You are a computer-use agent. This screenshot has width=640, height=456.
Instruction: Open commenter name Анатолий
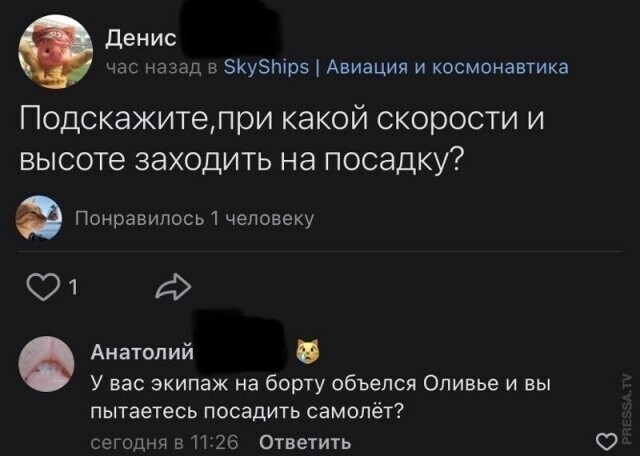[136, 351]
